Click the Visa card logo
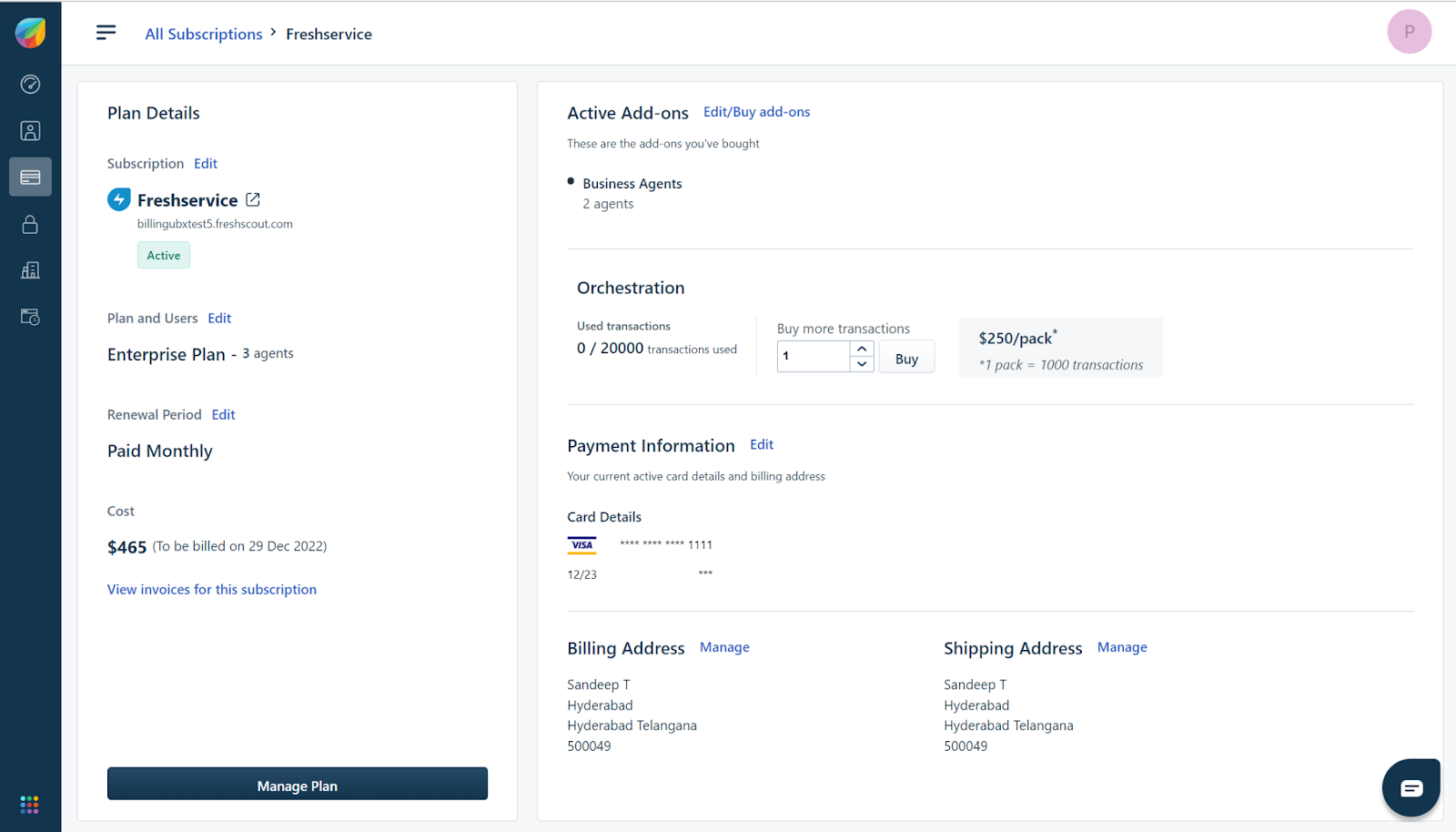Screen dimensions: 1456x832 582,545
